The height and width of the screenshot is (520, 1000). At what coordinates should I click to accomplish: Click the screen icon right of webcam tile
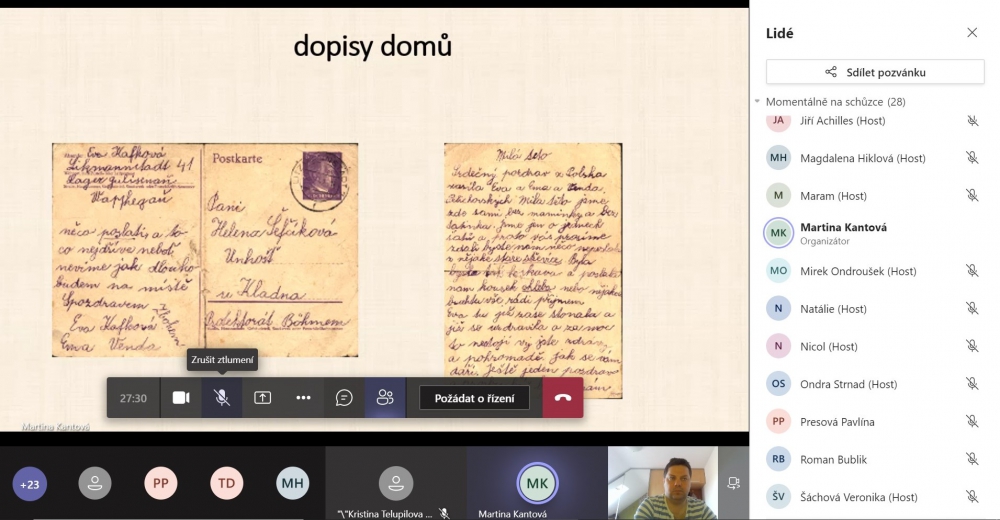[x=733, y=483]
